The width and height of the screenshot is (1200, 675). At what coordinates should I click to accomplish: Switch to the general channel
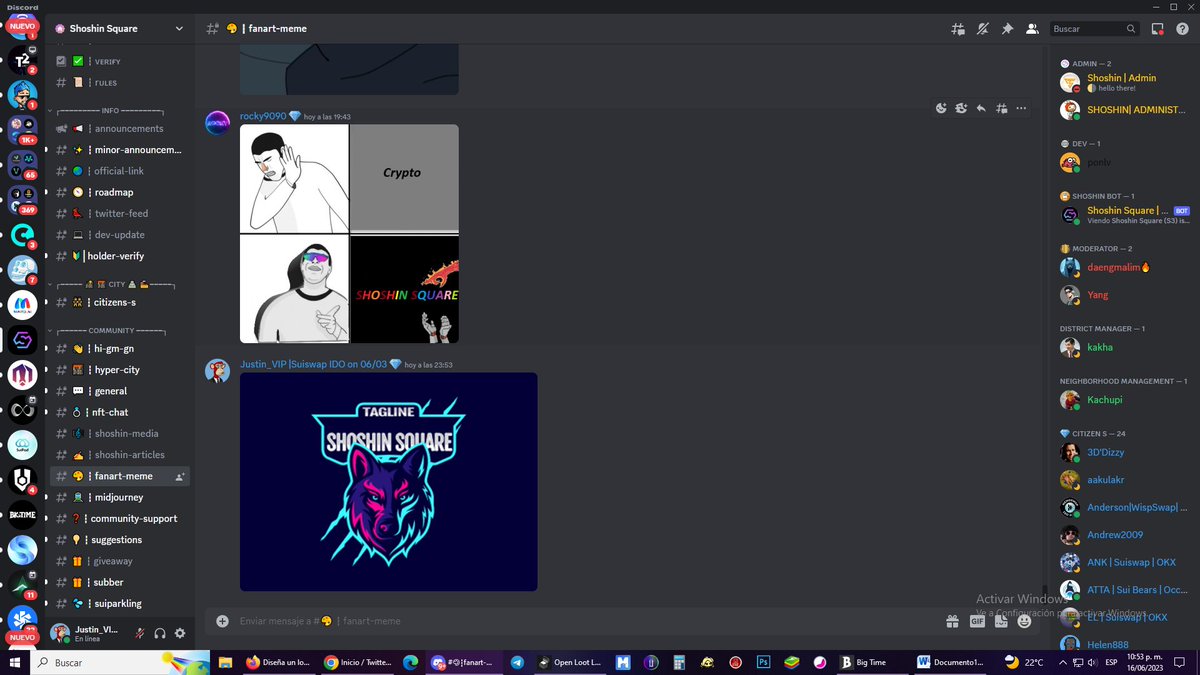[x=120, y=391]
